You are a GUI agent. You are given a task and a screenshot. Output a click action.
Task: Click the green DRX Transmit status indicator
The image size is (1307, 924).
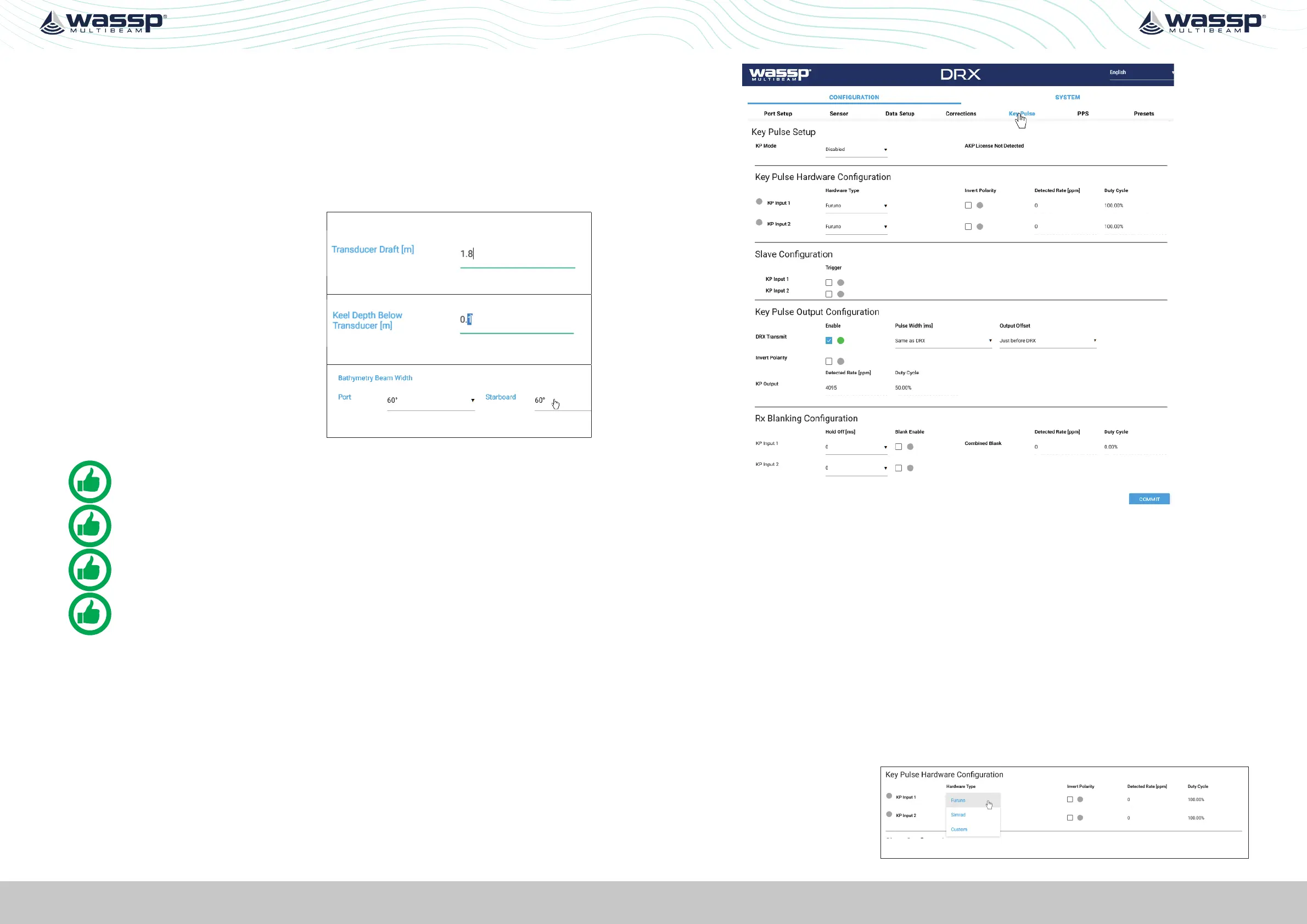click(x=841, y=341)
